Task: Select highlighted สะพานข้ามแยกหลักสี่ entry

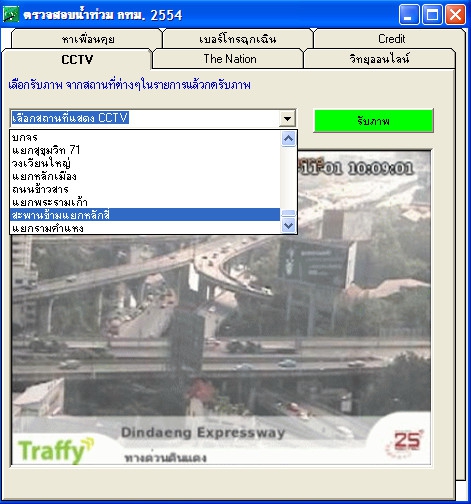Action: tap(145, 215)
